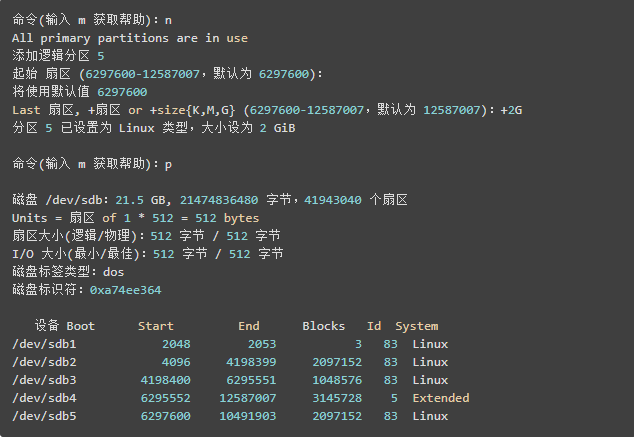Click the "All primary partitions are in use" message
The image size is (634, 438).
pos(130,38)
